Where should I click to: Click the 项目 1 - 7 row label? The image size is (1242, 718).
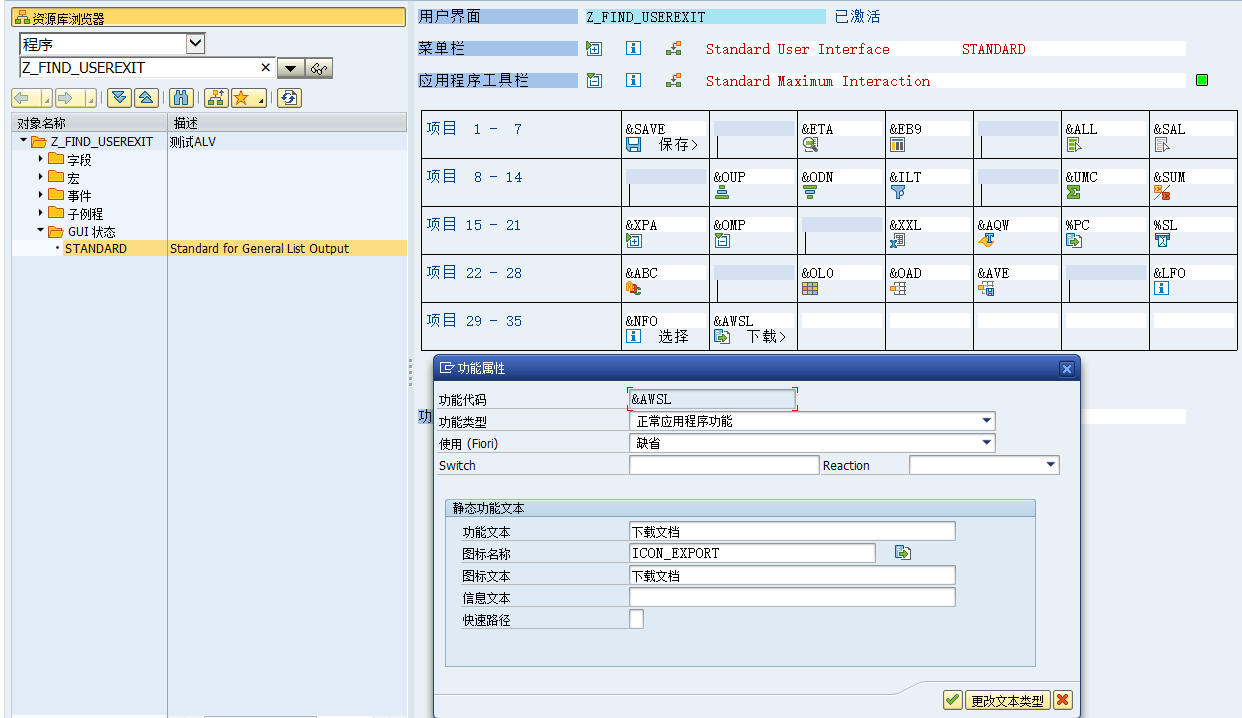coord(474,129)
